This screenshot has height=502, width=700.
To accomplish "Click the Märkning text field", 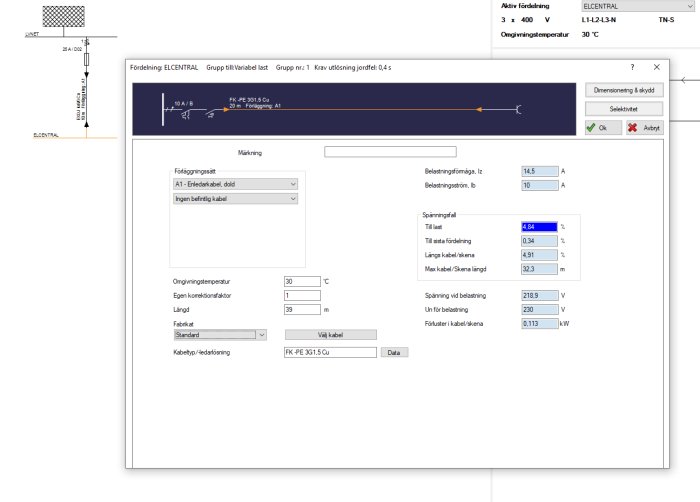I will pyautogui.click(x=390, y=153).
